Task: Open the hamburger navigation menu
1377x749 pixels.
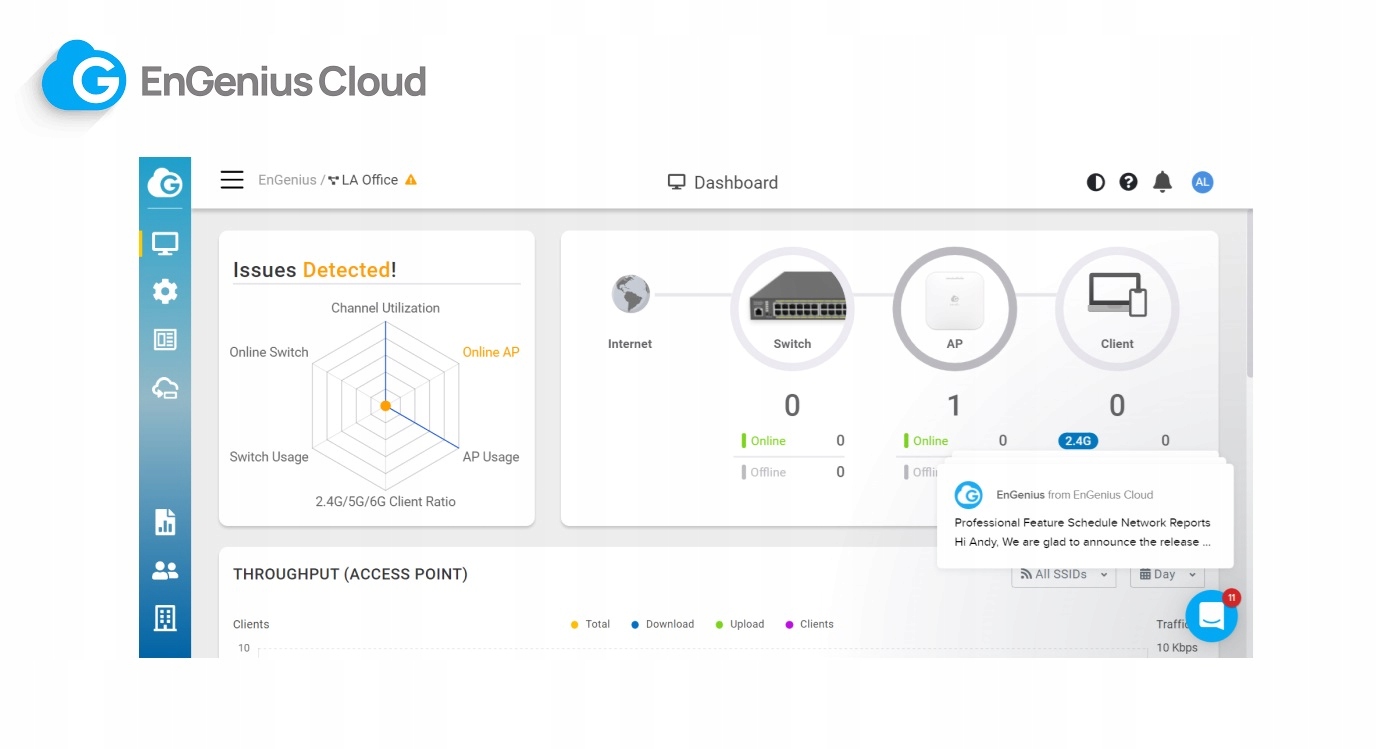Action: 232,180
